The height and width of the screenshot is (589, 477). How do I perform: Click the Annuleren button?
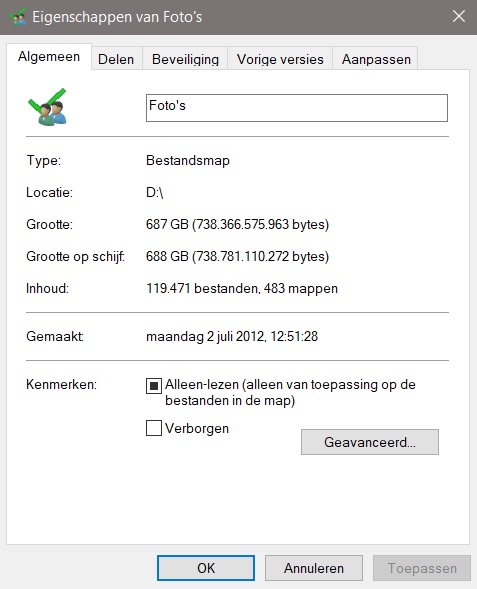pyautogui.click(x=314, y=568)
